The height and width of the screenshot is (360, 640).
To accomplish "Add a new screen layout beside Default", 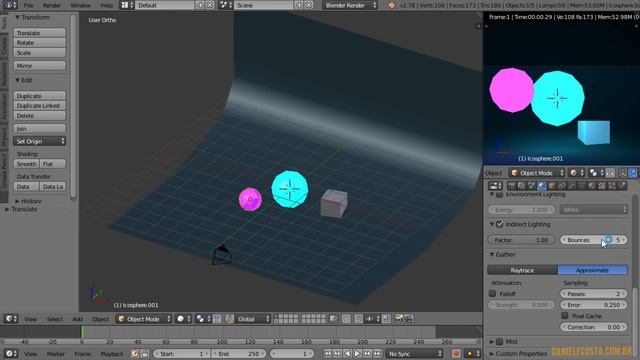I will point(200,5).
